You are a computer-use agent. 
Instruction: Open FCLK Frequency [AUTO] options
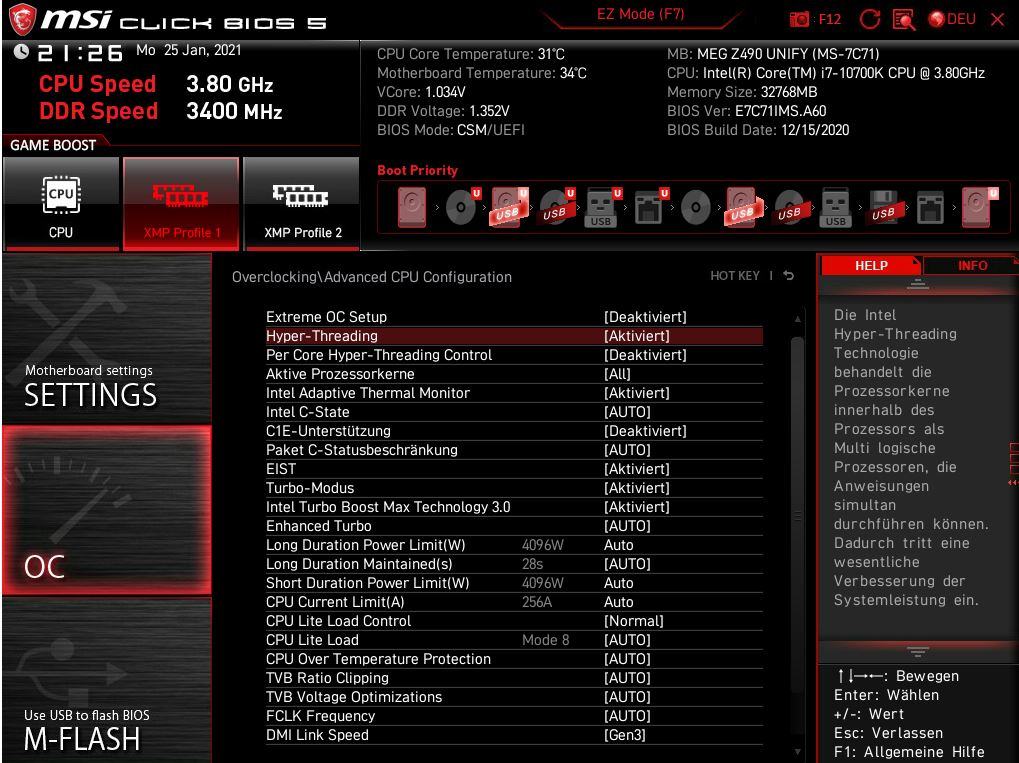[513, 716]
